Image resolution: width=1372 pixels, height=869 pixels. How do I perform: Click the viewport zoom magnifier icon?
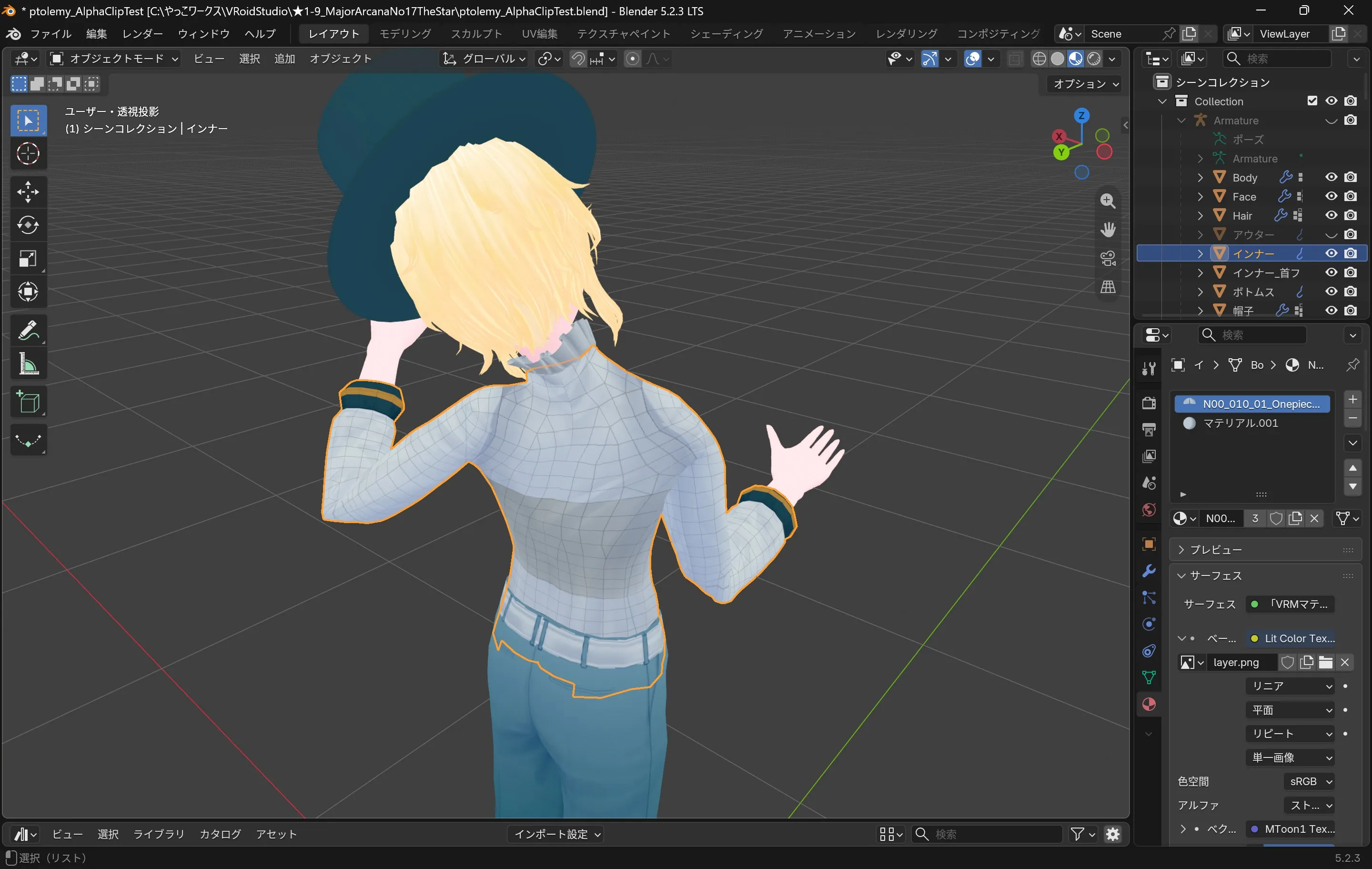pyautogui.click(x=1108, y=201)
